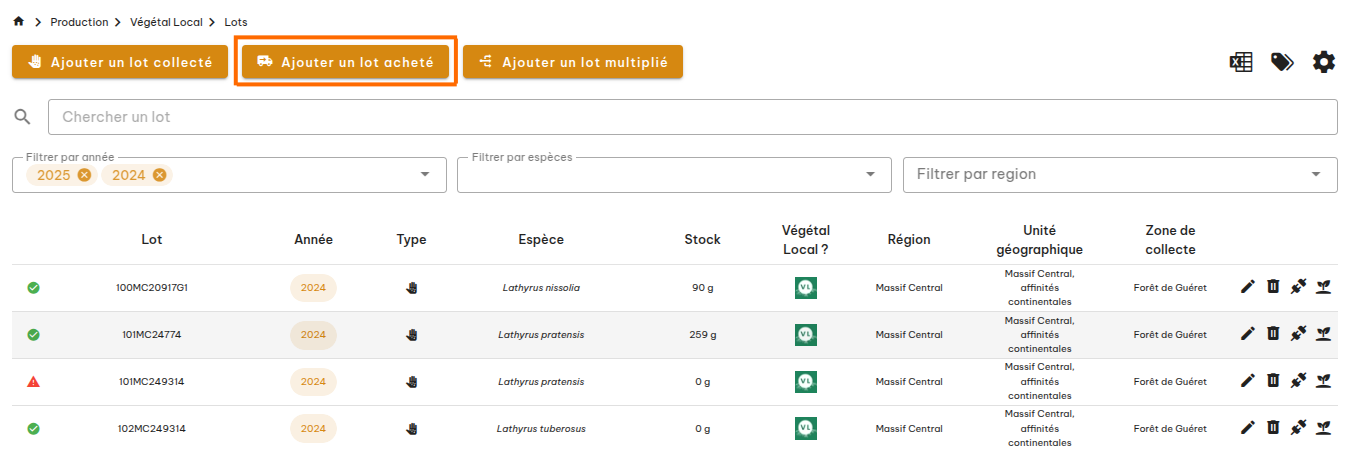Delete lot 101MC24774 using the trash icon

click(1273, 334)
